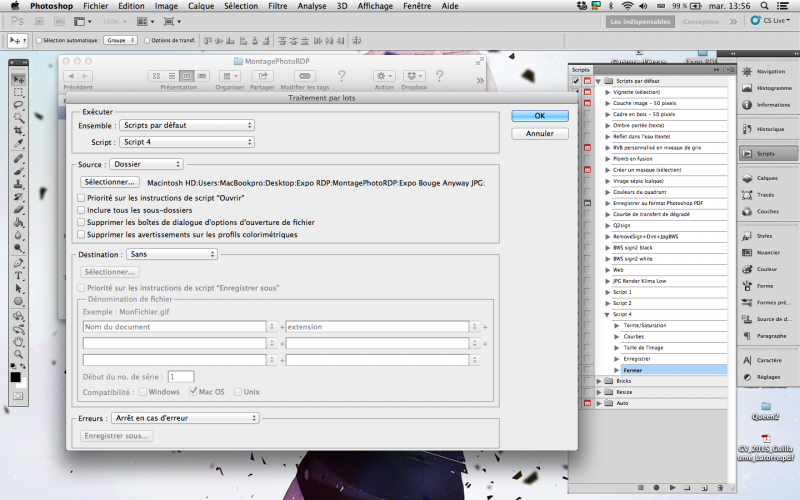Open the Filtre menu
The width and height of the screenshot is (800, 500).
[x=278, y=6]
